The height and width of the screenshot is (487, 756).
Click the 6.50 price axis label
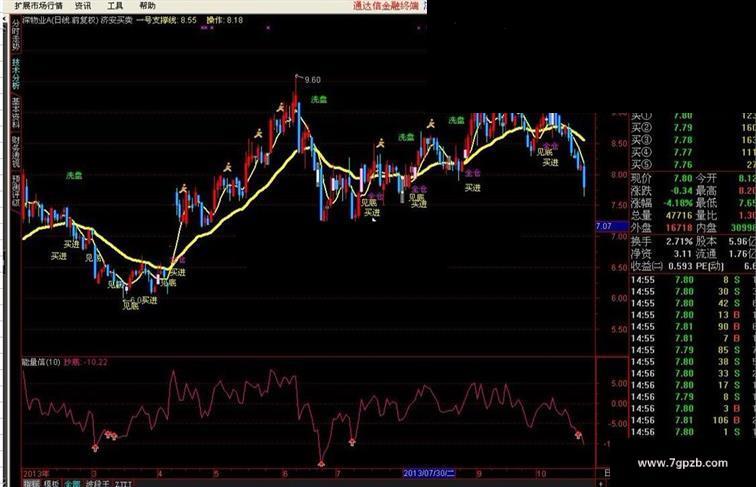click(620, 268)
